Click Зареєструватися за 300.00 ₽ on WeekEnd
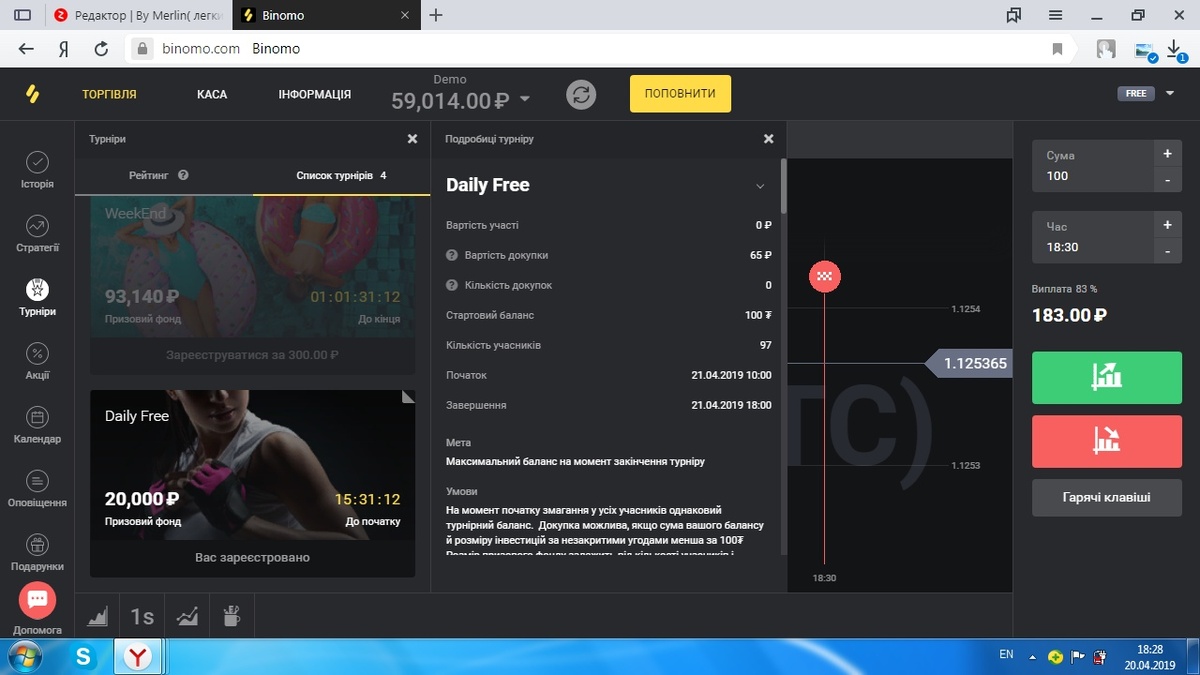Screen dimensions: 1200x675 point(252,355)
